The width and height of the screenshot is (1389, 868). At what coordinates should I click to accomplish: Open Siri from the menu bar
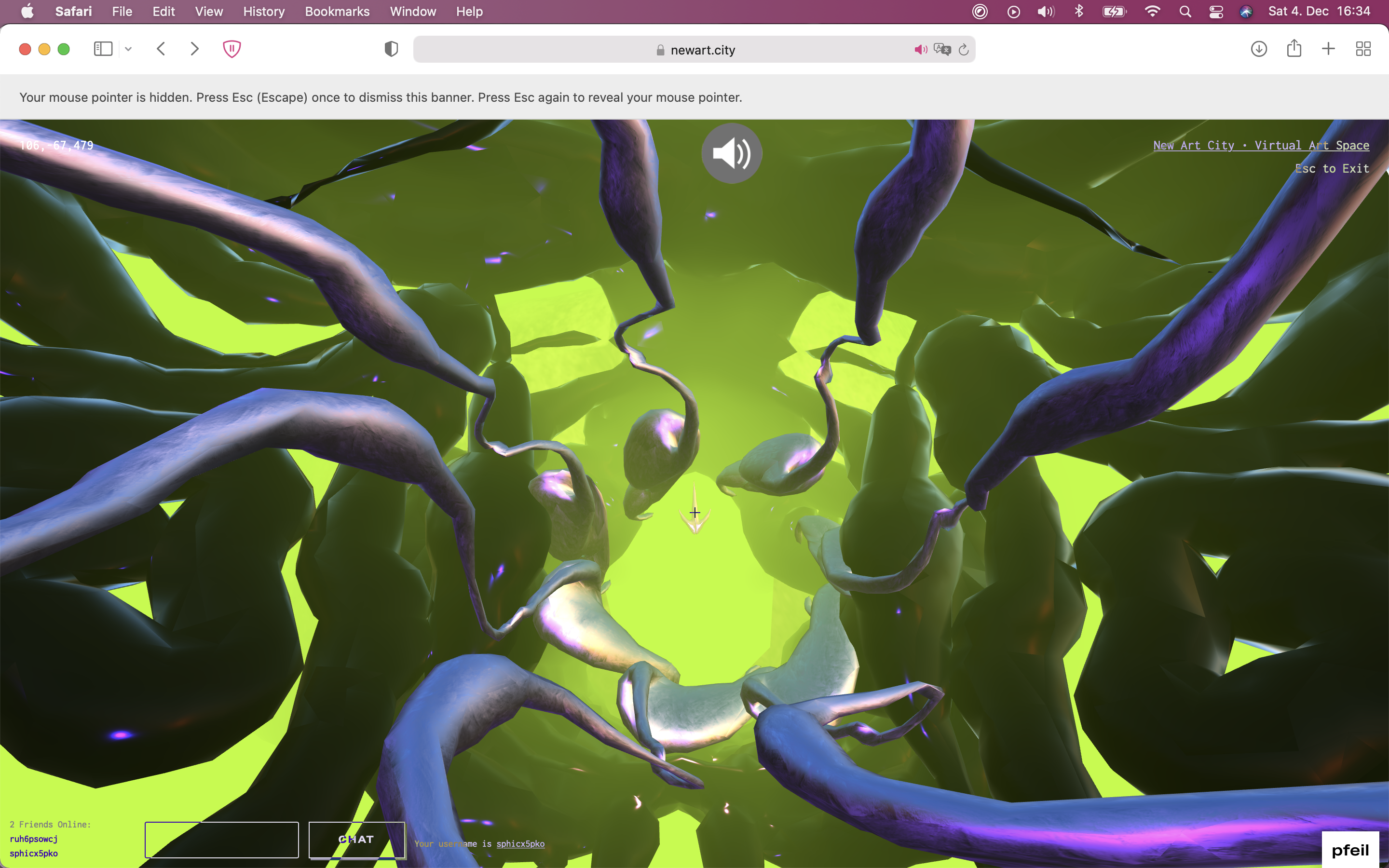(x=1246, y=12)
